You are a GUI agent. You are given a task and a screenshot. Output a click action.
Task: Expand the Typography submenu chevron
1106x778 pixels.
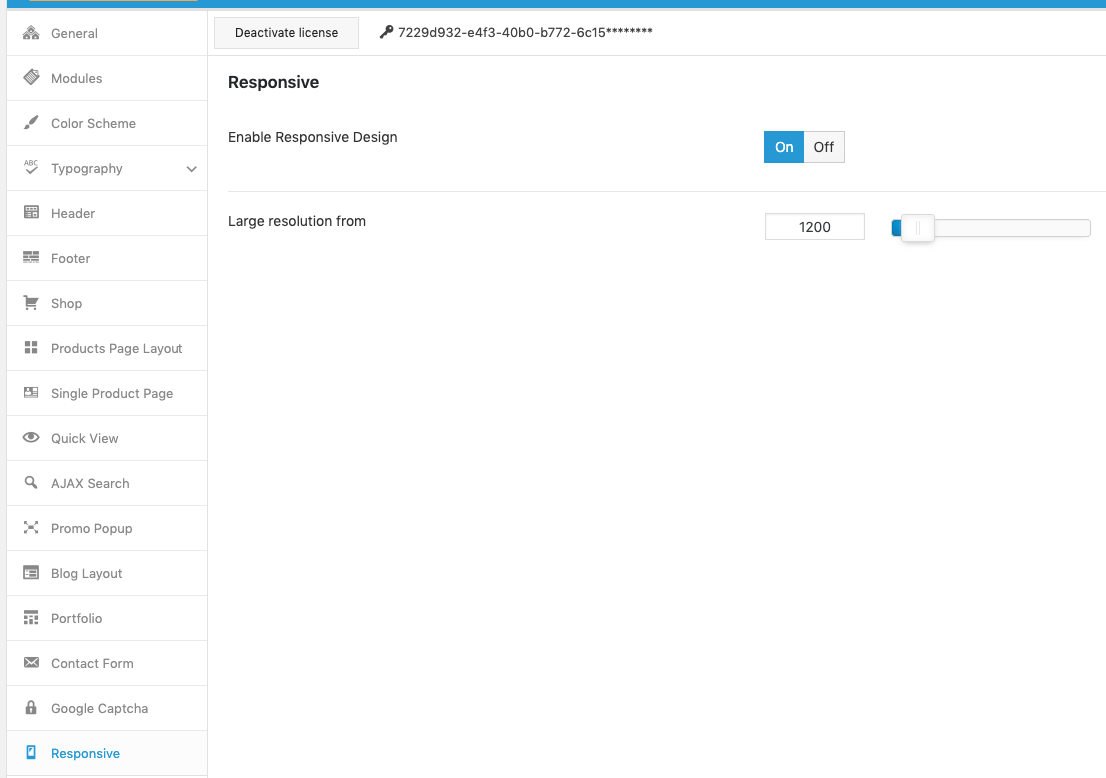[x=191, y=169]
